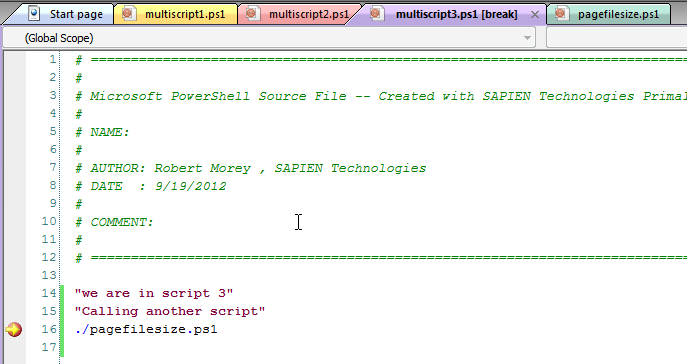
Task: Switch to the Start page tab
Action: tap(66, 14)
